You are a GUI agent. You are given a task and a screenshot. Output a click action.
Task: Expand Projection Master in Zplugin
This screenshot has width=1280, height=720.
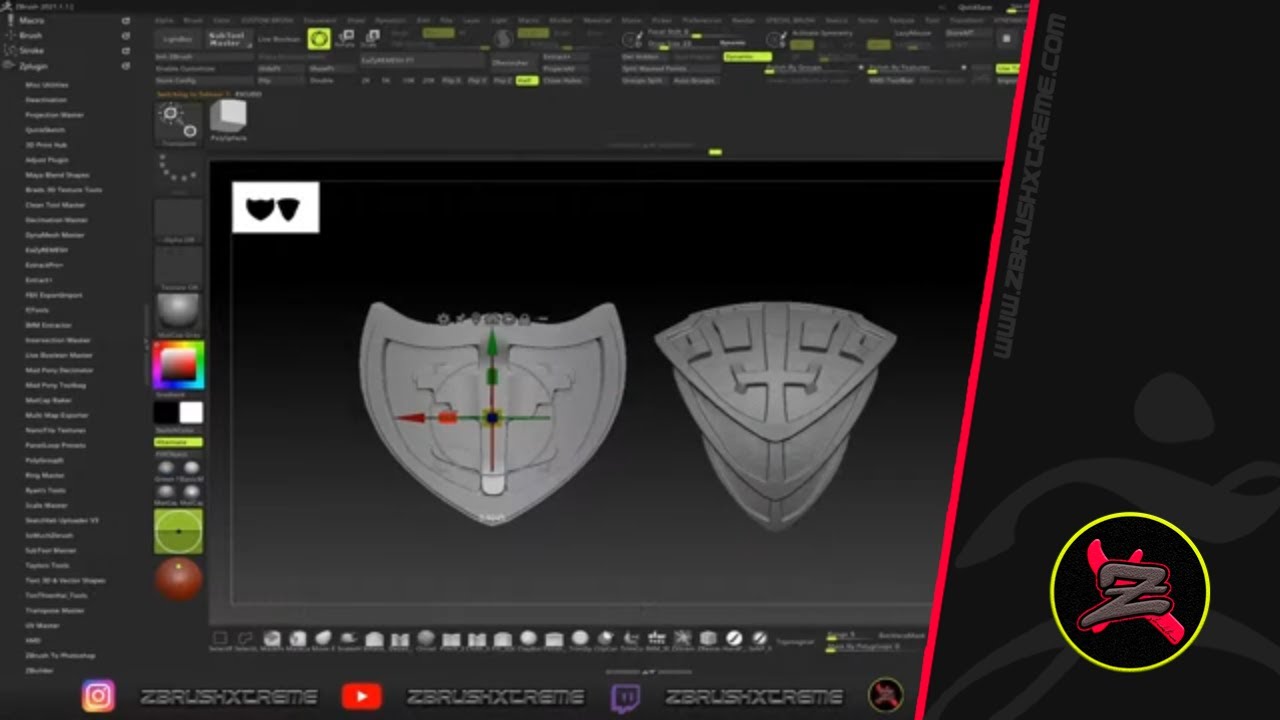pyautogui.click(x=55, y=115)
